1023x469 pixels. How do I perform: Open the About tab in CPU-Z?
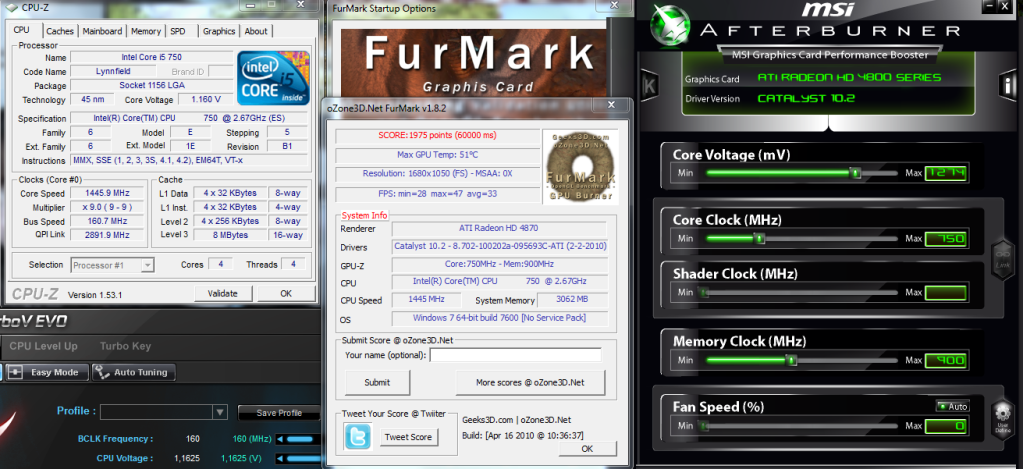pyautogui.click(x=256, y=31)
